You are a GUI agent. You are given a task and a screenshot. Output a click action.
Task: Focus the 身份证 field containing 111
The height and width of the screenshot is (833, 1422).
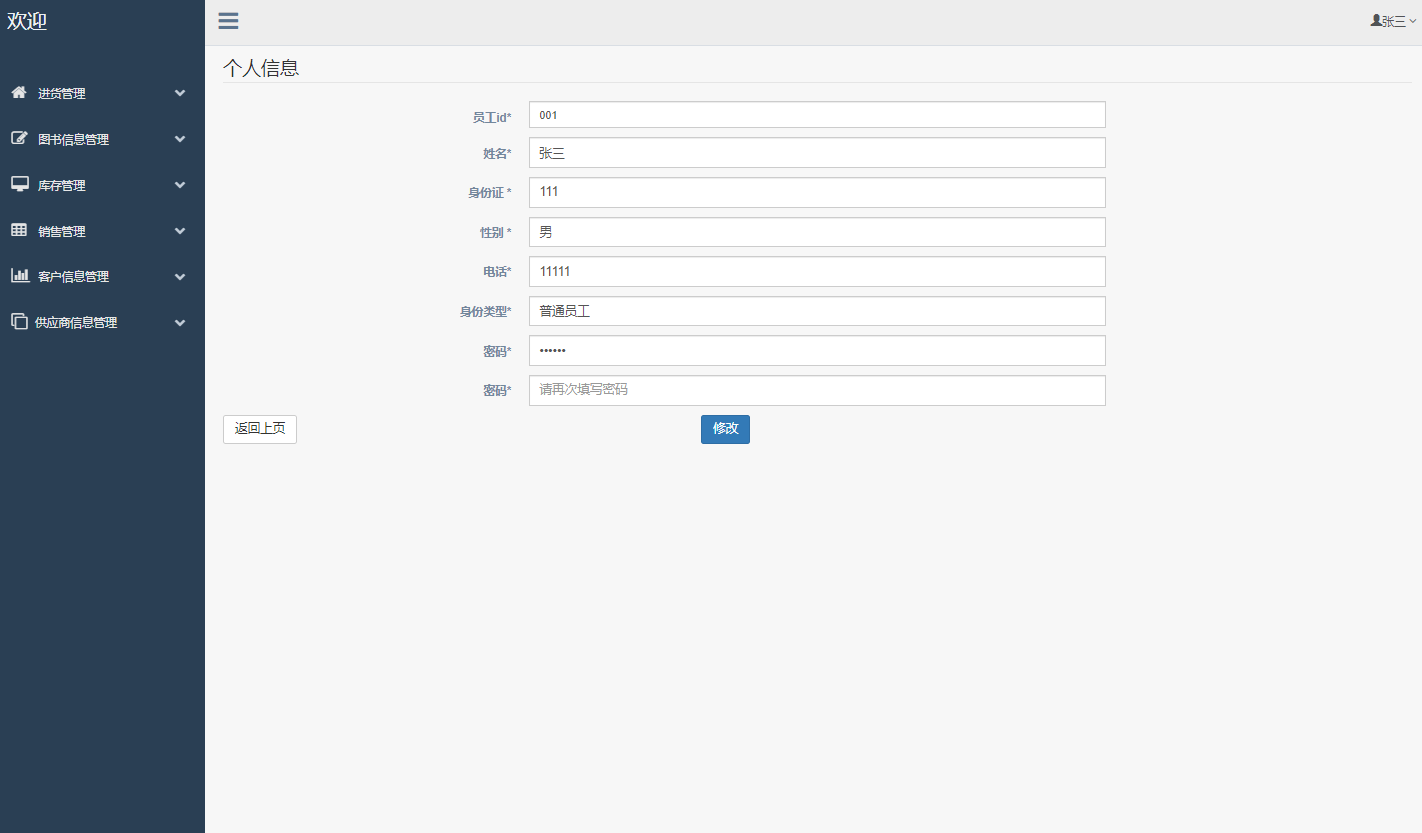(x=817, y=192)
